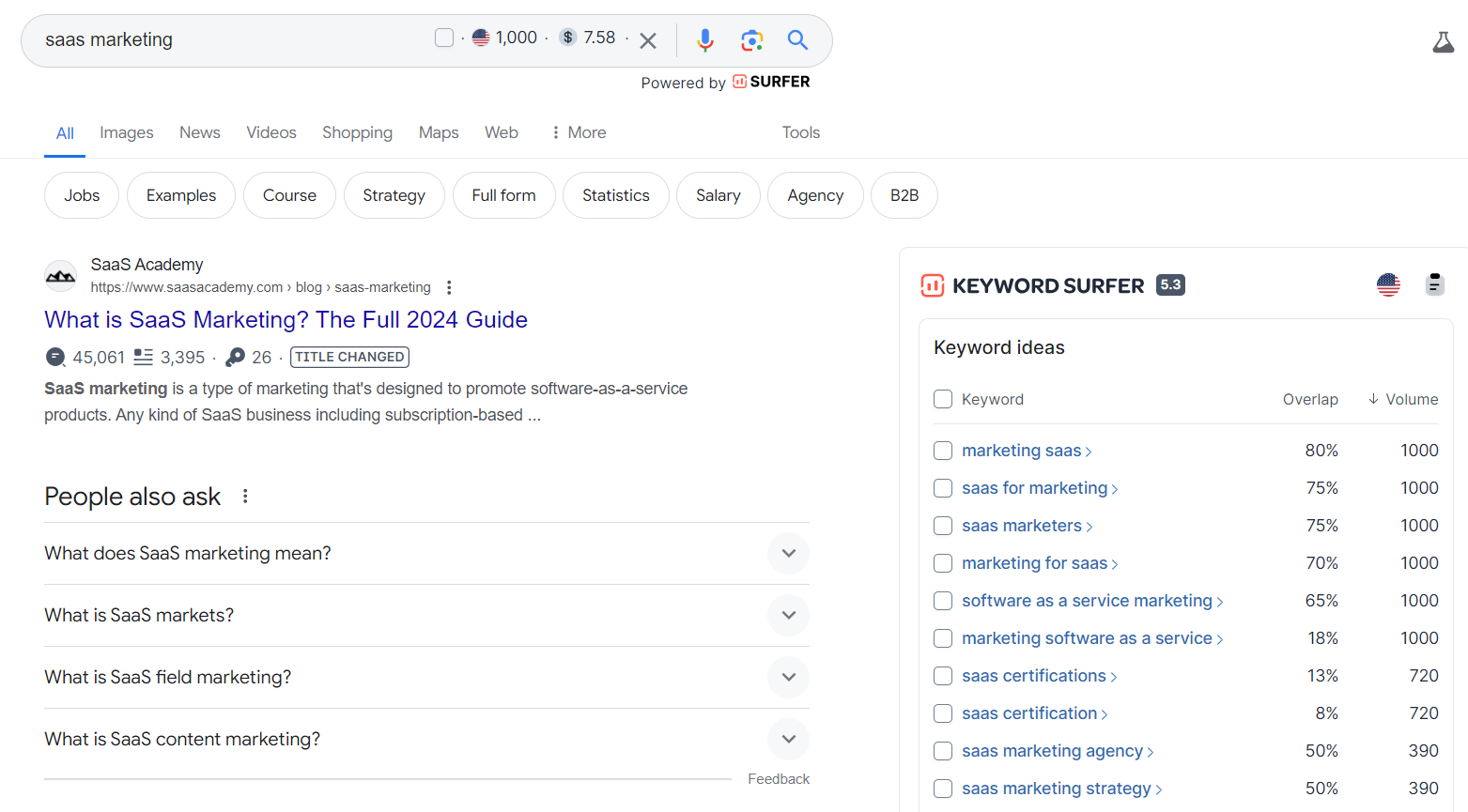Activate voice search with the microphone icon
Image resolution: width=1468 pixels, height=812 pixels.
(x=704, y=39)
